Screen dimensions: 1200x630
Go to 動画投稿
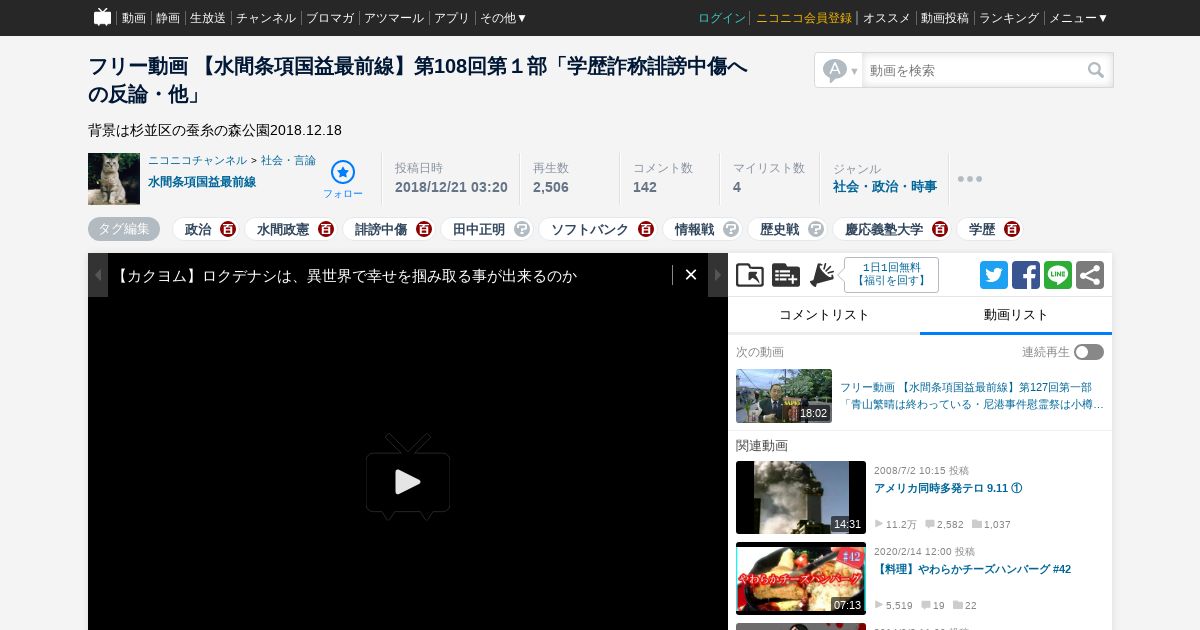(945, 18)
